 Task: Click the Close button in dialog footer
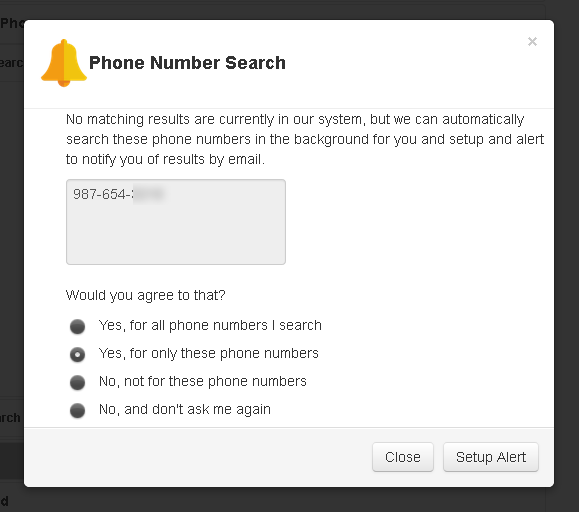tap(402, 457)
